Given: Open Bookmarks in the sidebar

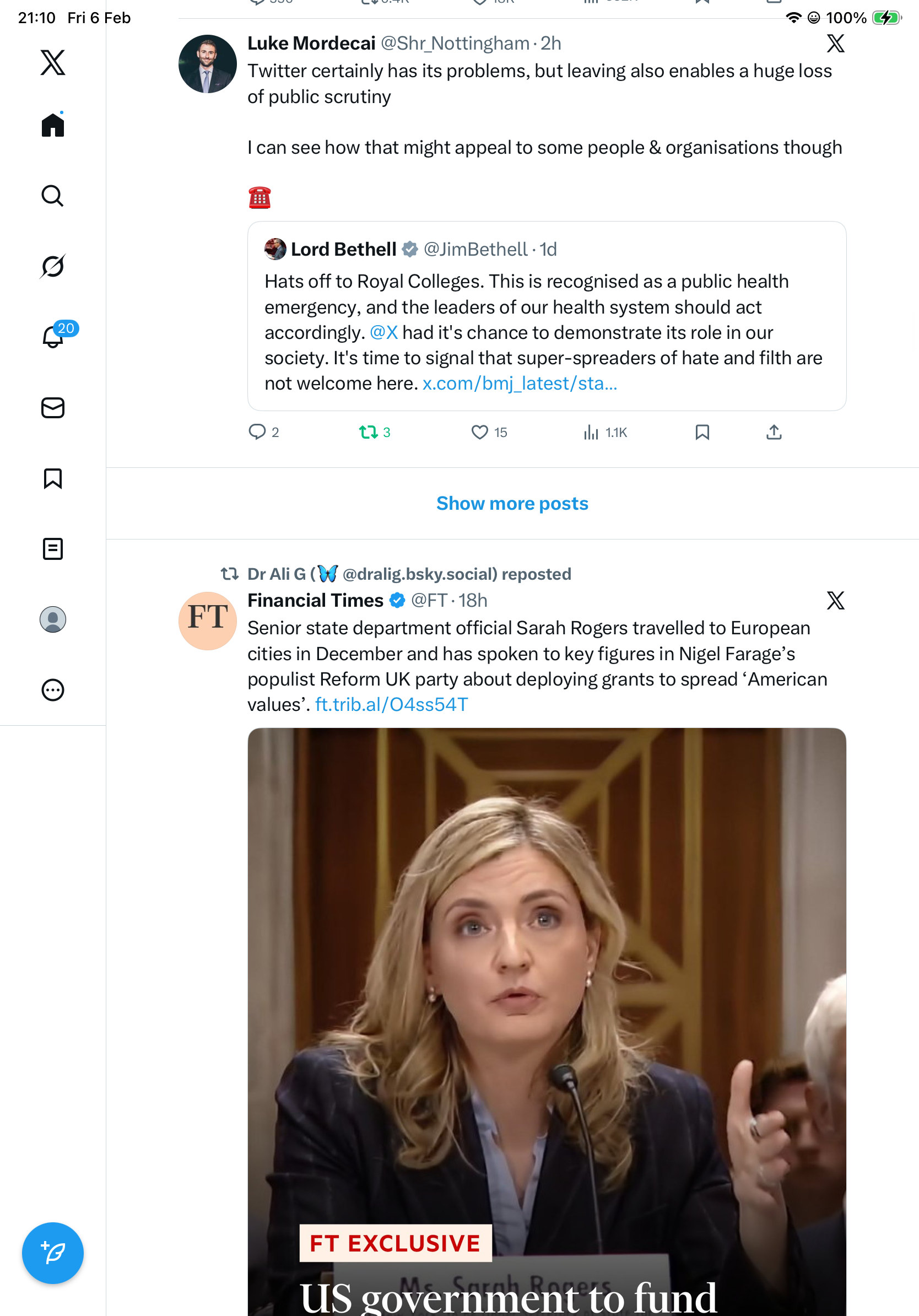Looking at the screenshot, I should point(53,478).
